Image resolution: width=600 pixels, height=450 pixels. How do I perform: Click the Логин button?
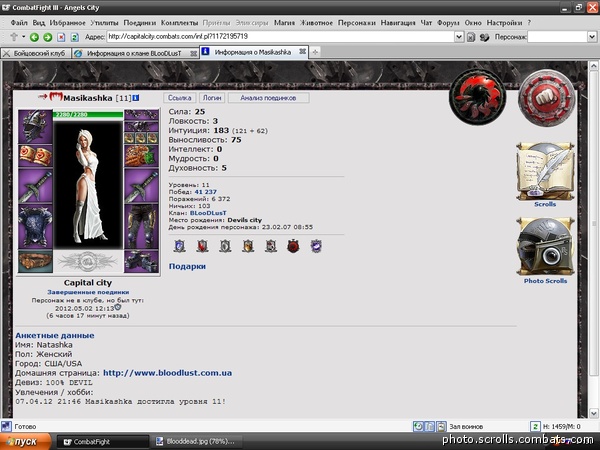click(212, 98)
